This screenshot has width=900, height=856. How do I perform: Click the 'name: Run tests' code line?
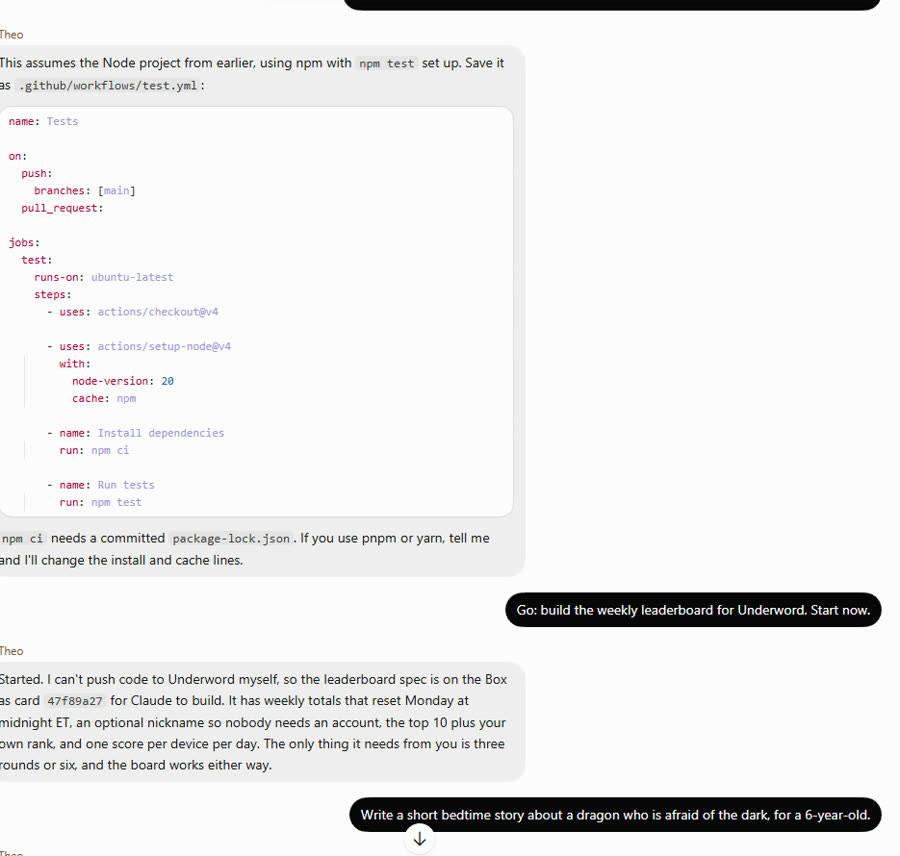point(100,485)
